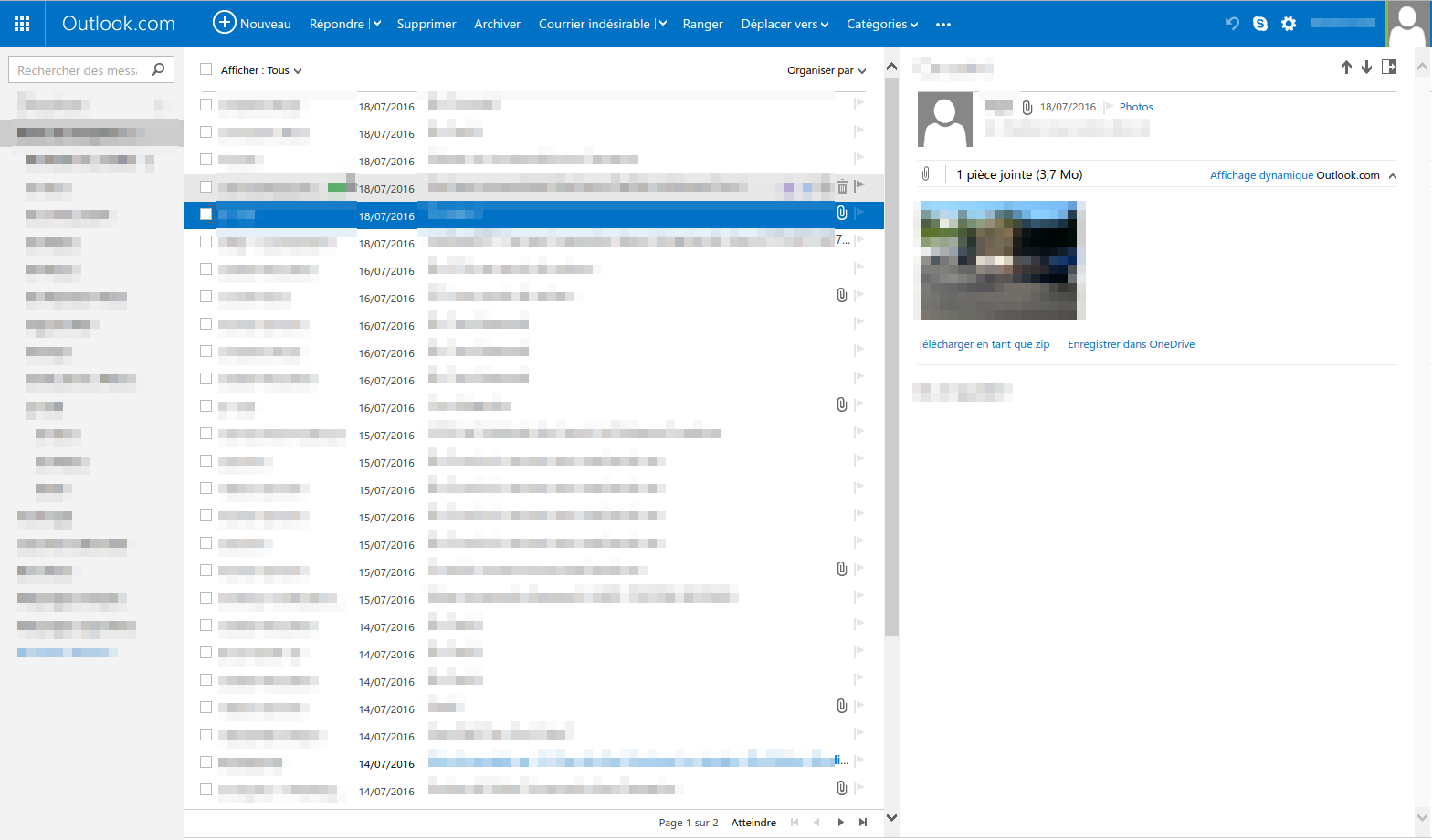Viewport: 1432px width, 840px height.
Task: Open the message in a new window
Action: coord(1389,67)
